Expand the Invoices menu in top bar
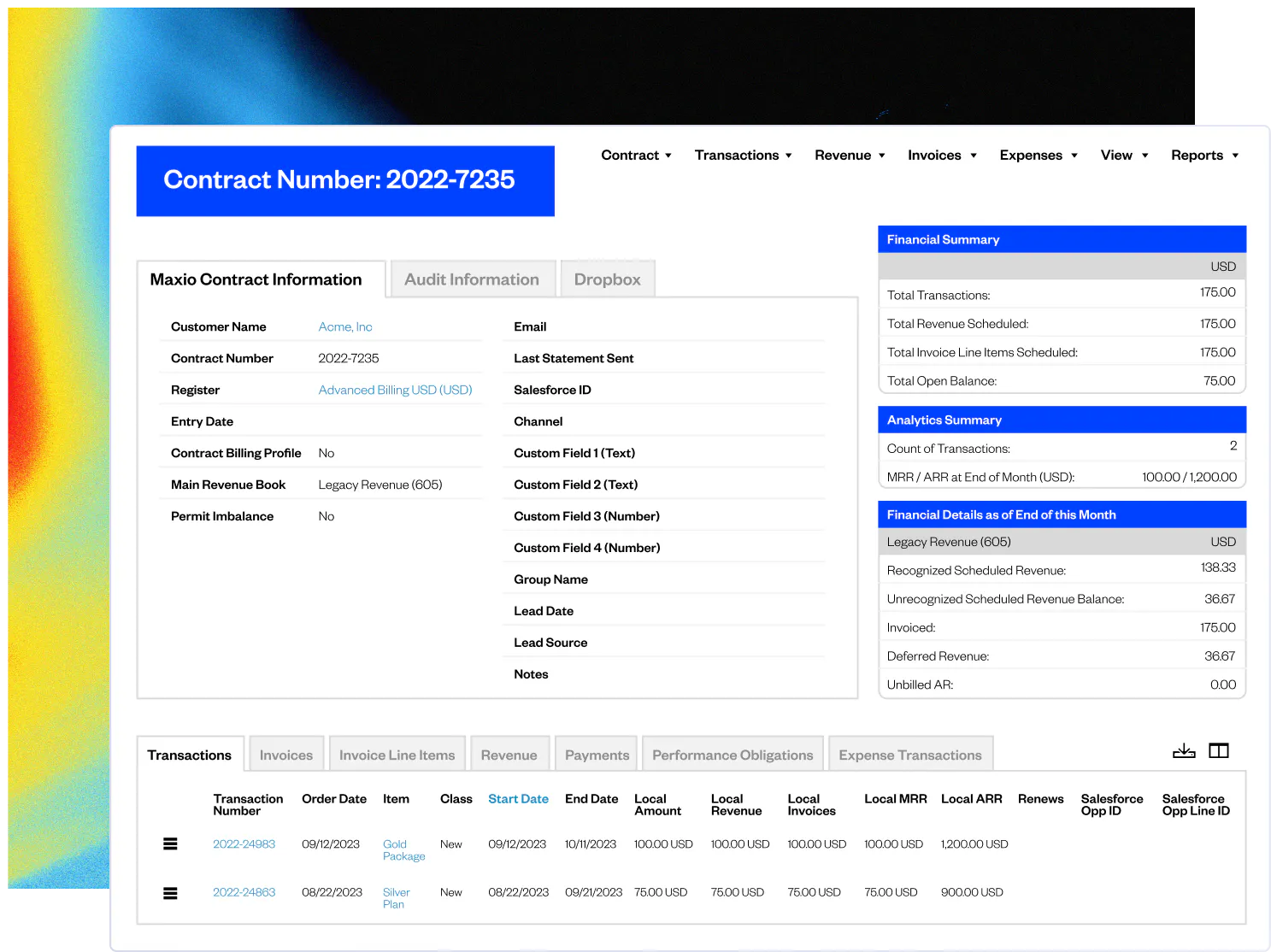 click(x=942, y=156)
